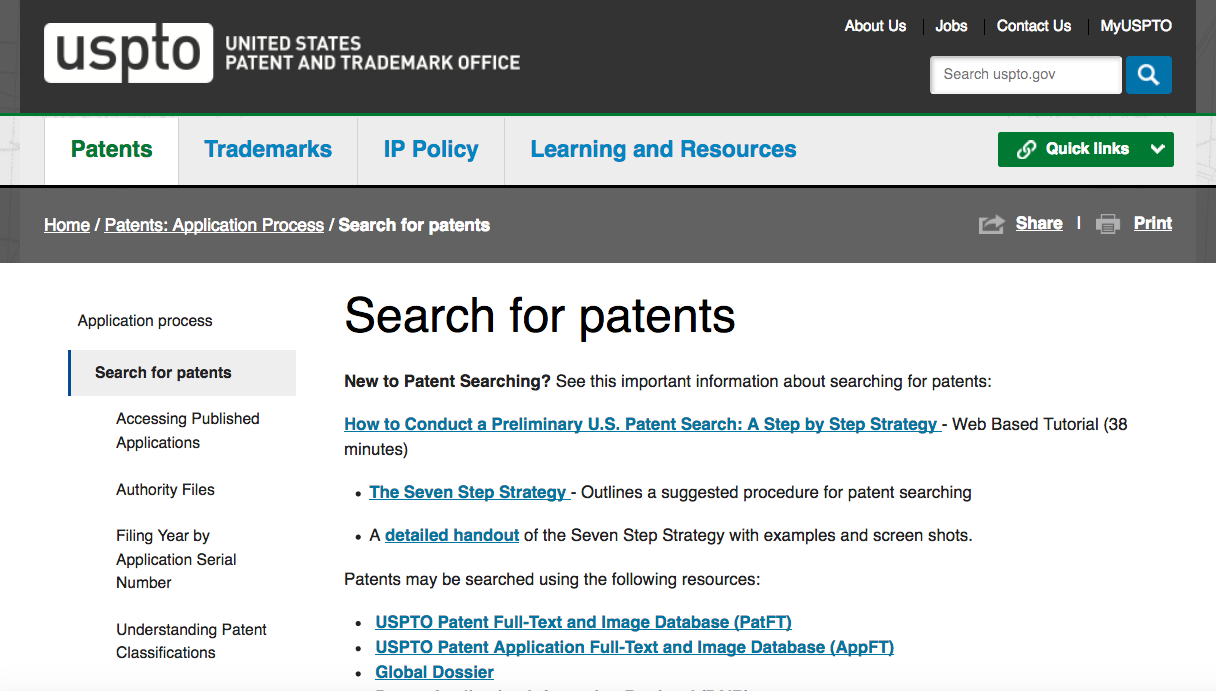Select Application process in the sidebar
Viewport: 1216px width, 691px height.
point(145,321)
